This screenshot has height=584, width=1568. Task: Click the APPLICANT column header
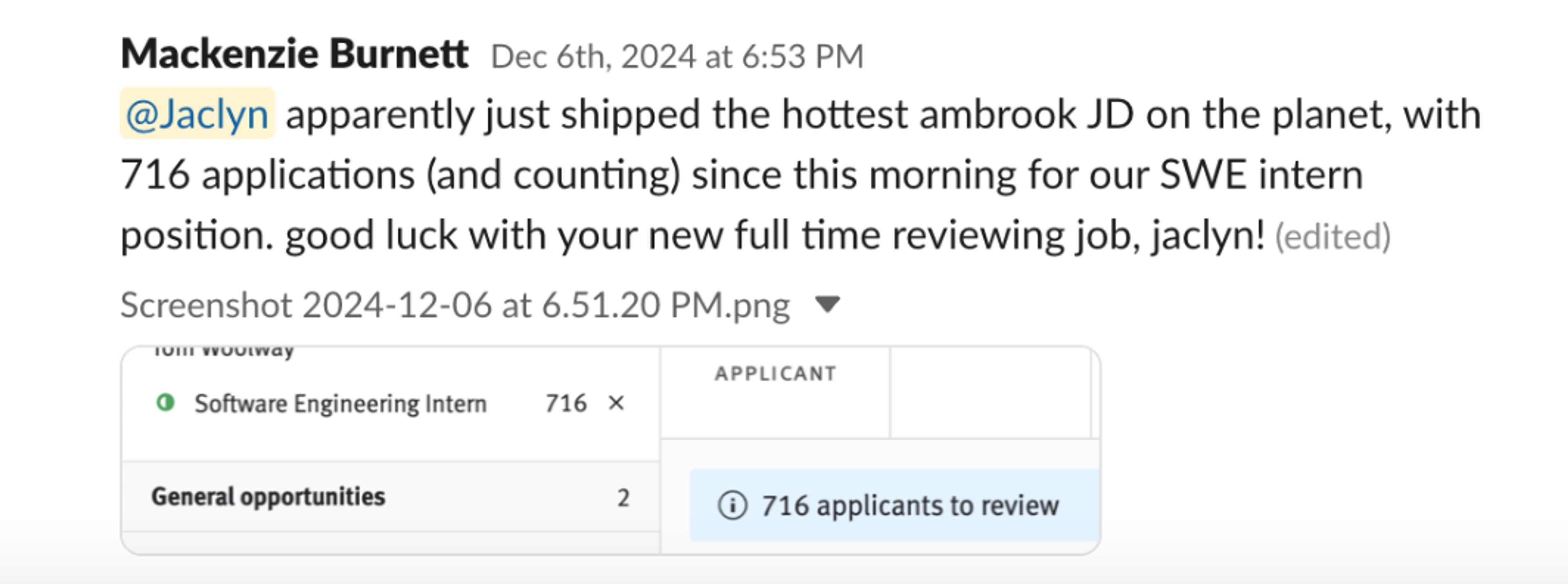(x=775, y=373)
